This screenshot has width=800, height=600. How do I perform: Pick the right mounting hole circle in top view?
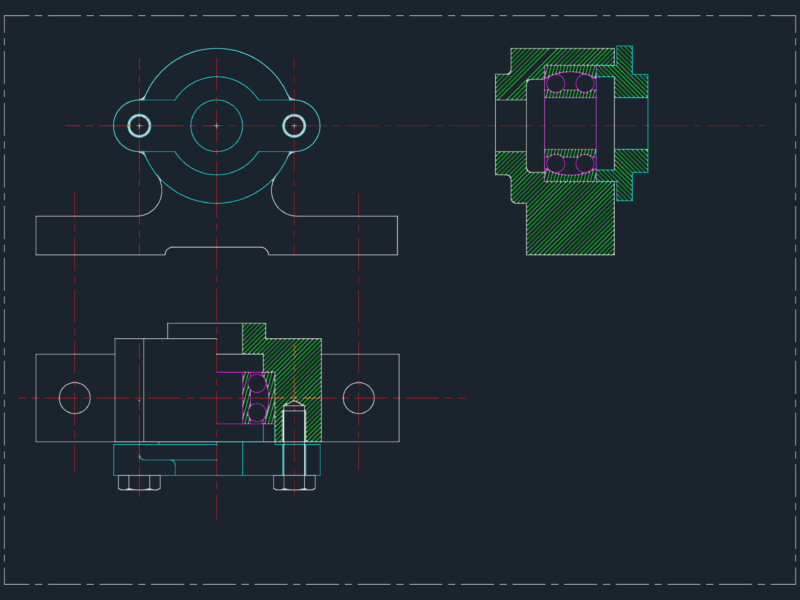click(x=358, y=397)
